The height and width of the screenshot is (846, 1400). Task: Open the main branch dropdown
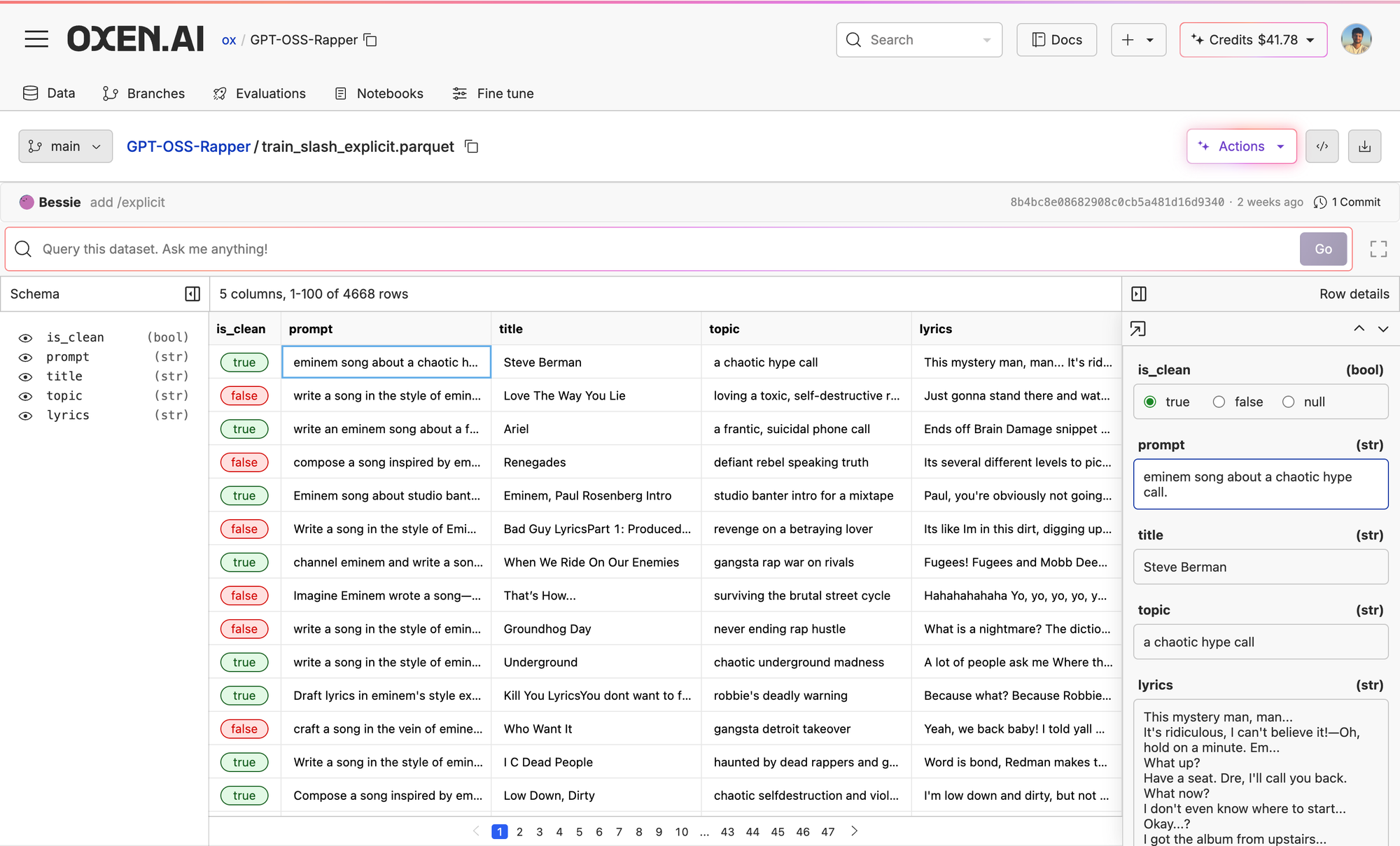tap(65, 146)
